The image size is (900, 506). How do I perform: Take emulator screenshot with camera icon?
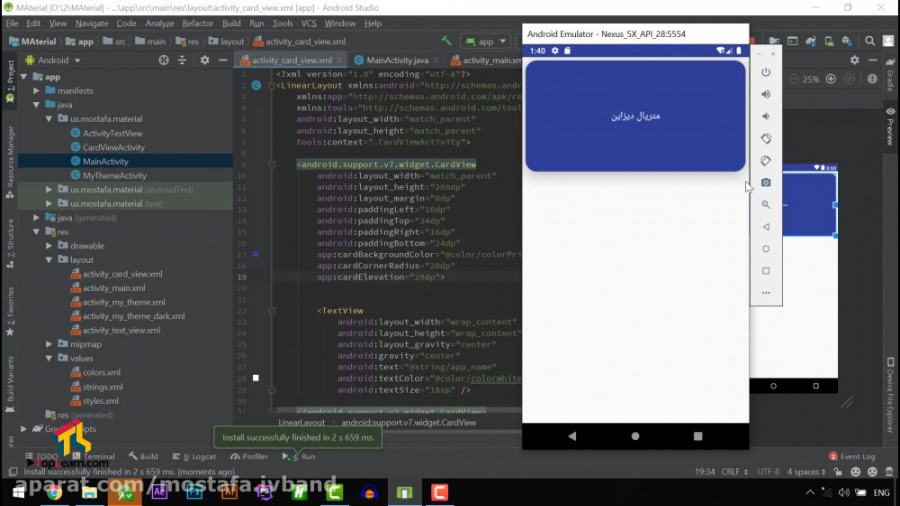(766, 182)
